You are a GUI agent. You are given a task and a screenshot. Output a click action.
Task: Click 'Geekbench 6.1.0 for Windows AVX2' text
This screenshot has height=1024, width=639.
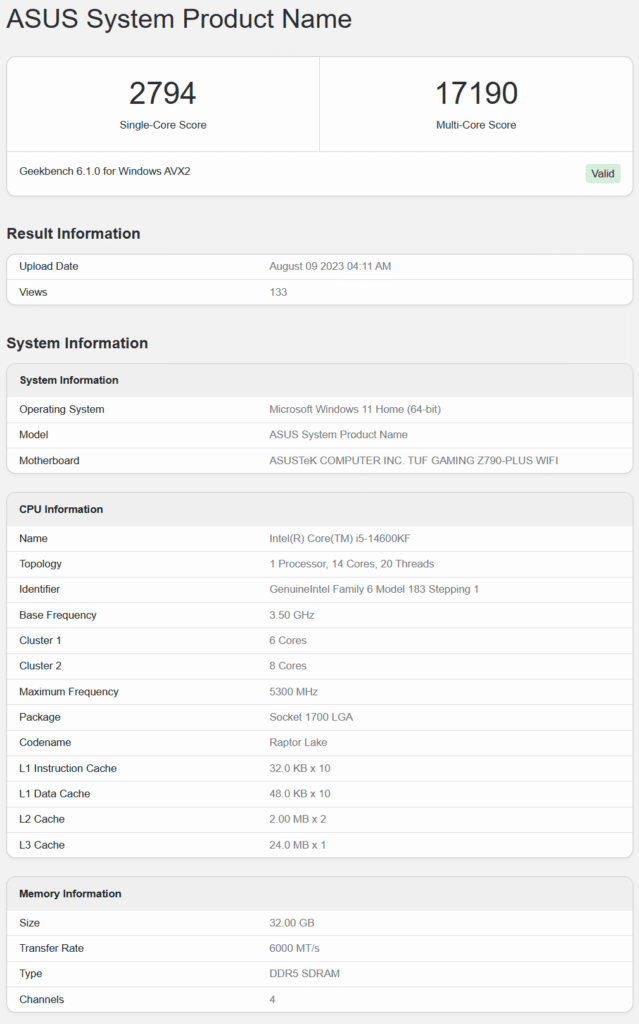coord(105,171)
